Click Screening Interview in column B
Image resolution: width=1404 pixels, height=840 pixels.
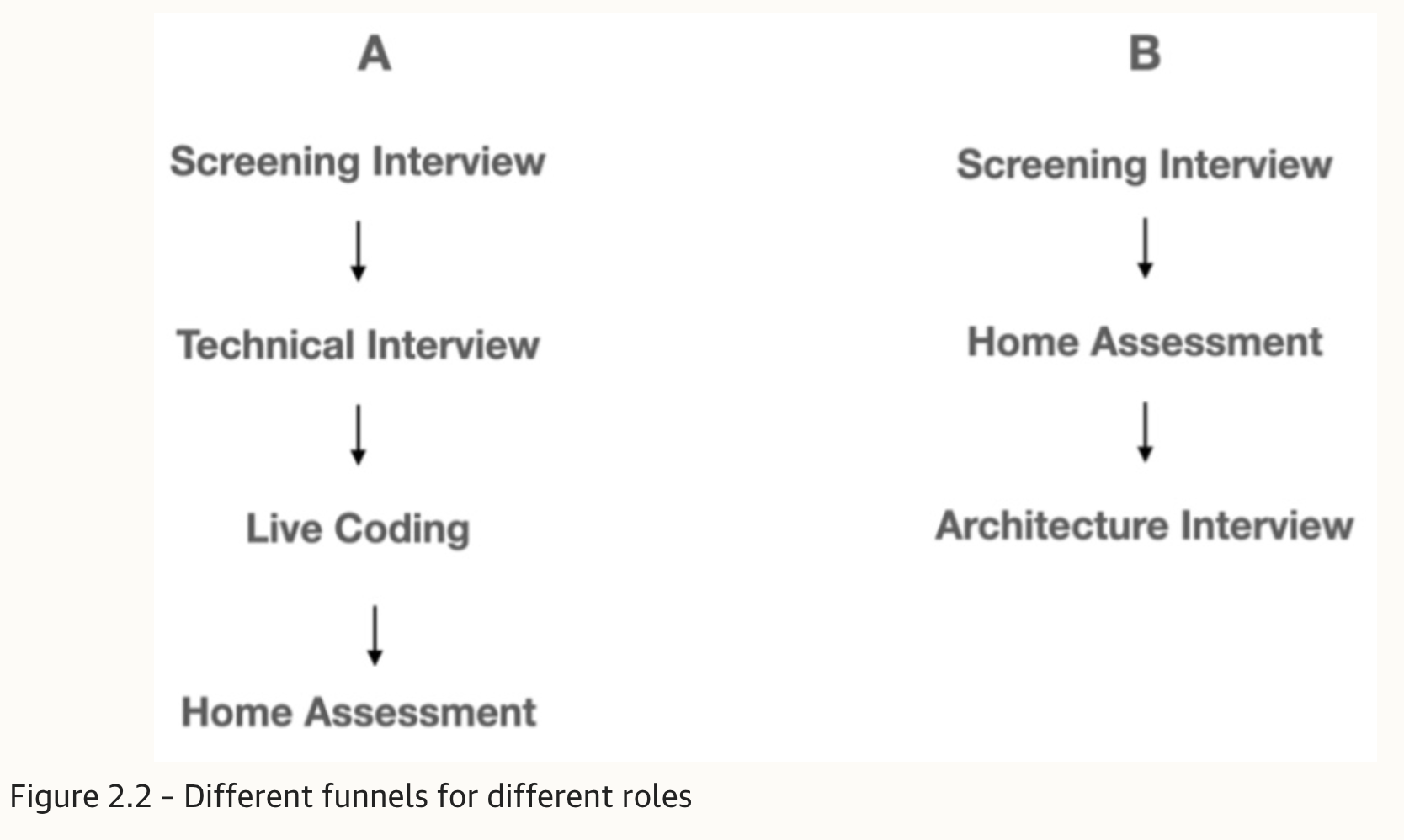(1145, 163)
